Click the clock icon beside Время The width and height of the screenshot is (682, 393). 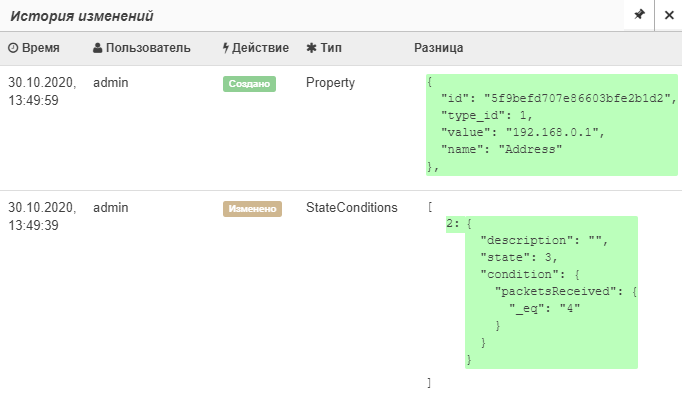point(13,48)
